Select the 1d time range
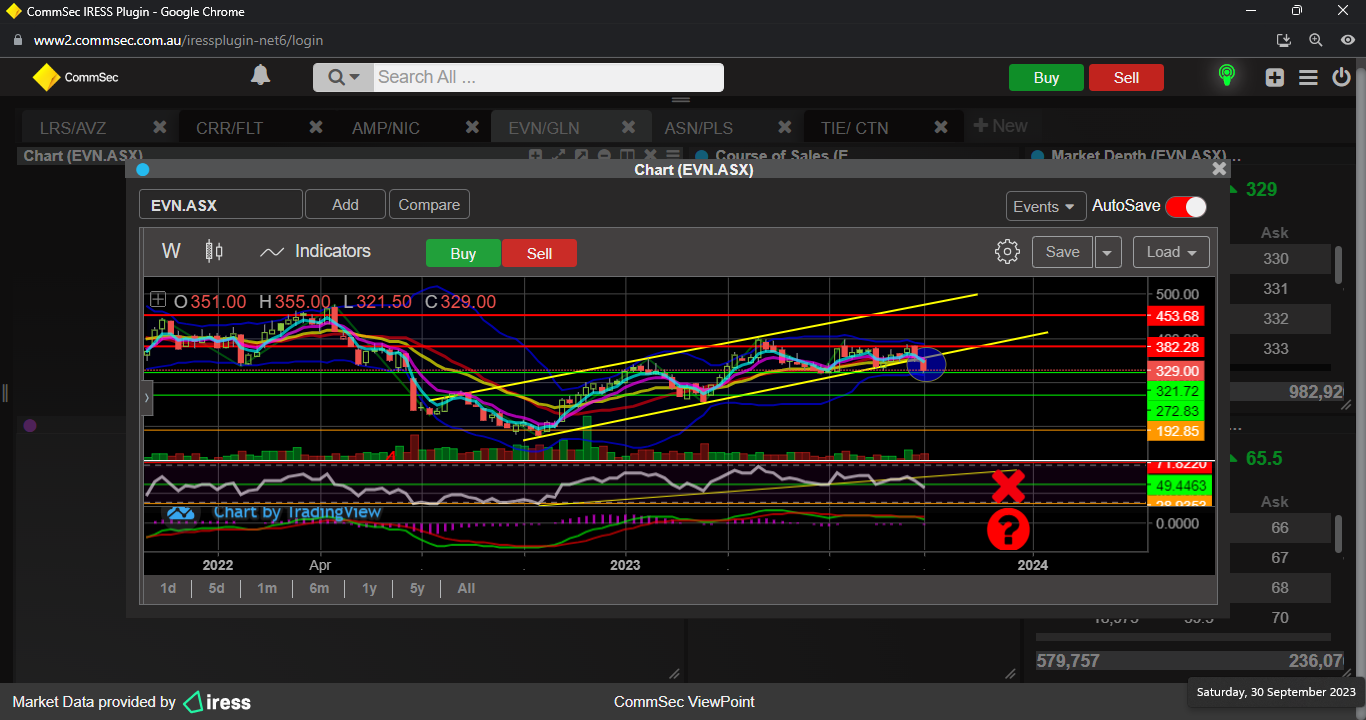1366x720 pixels. (168, 588)
